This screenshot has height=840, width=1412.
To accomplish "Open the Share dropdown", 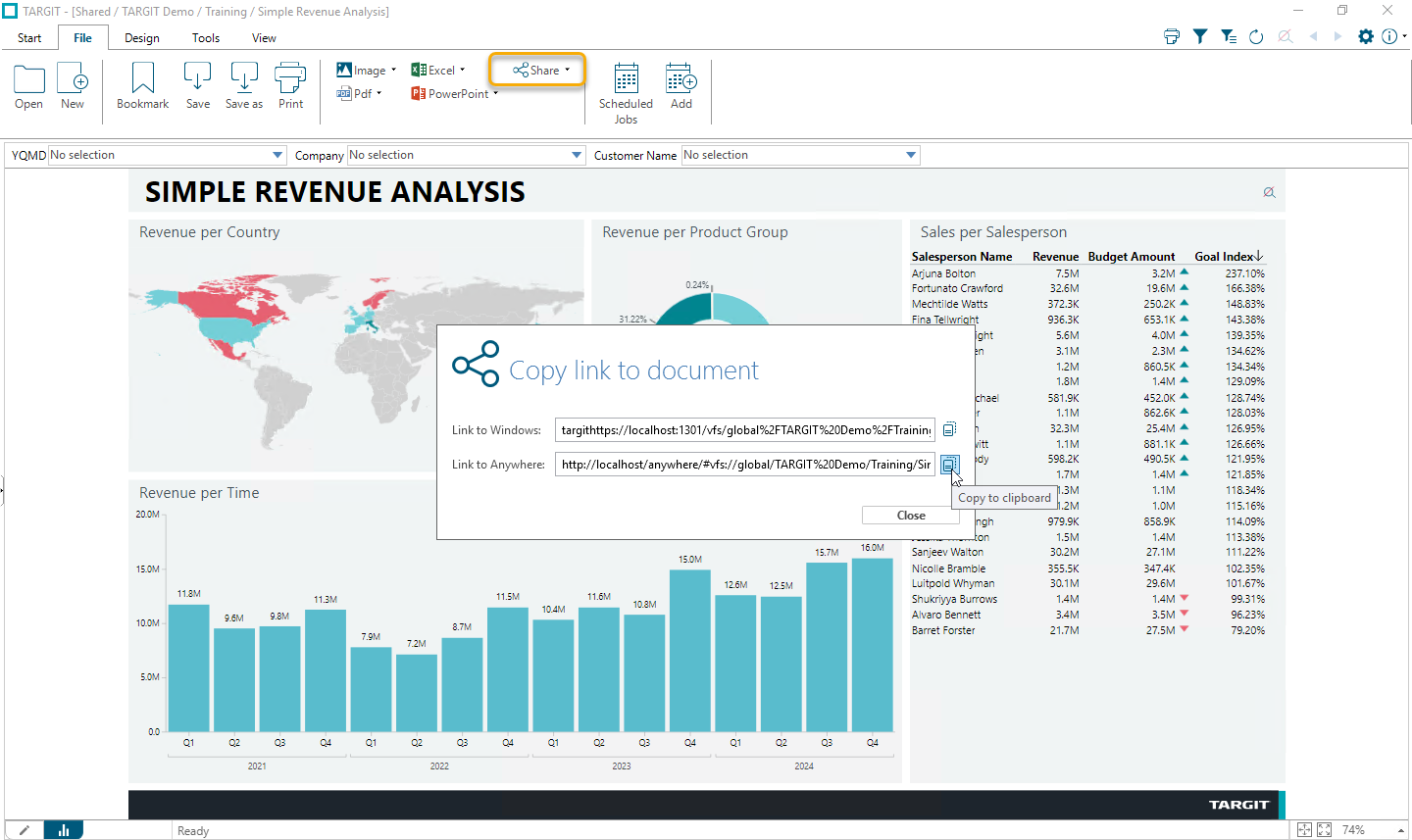I will (539, 70).
